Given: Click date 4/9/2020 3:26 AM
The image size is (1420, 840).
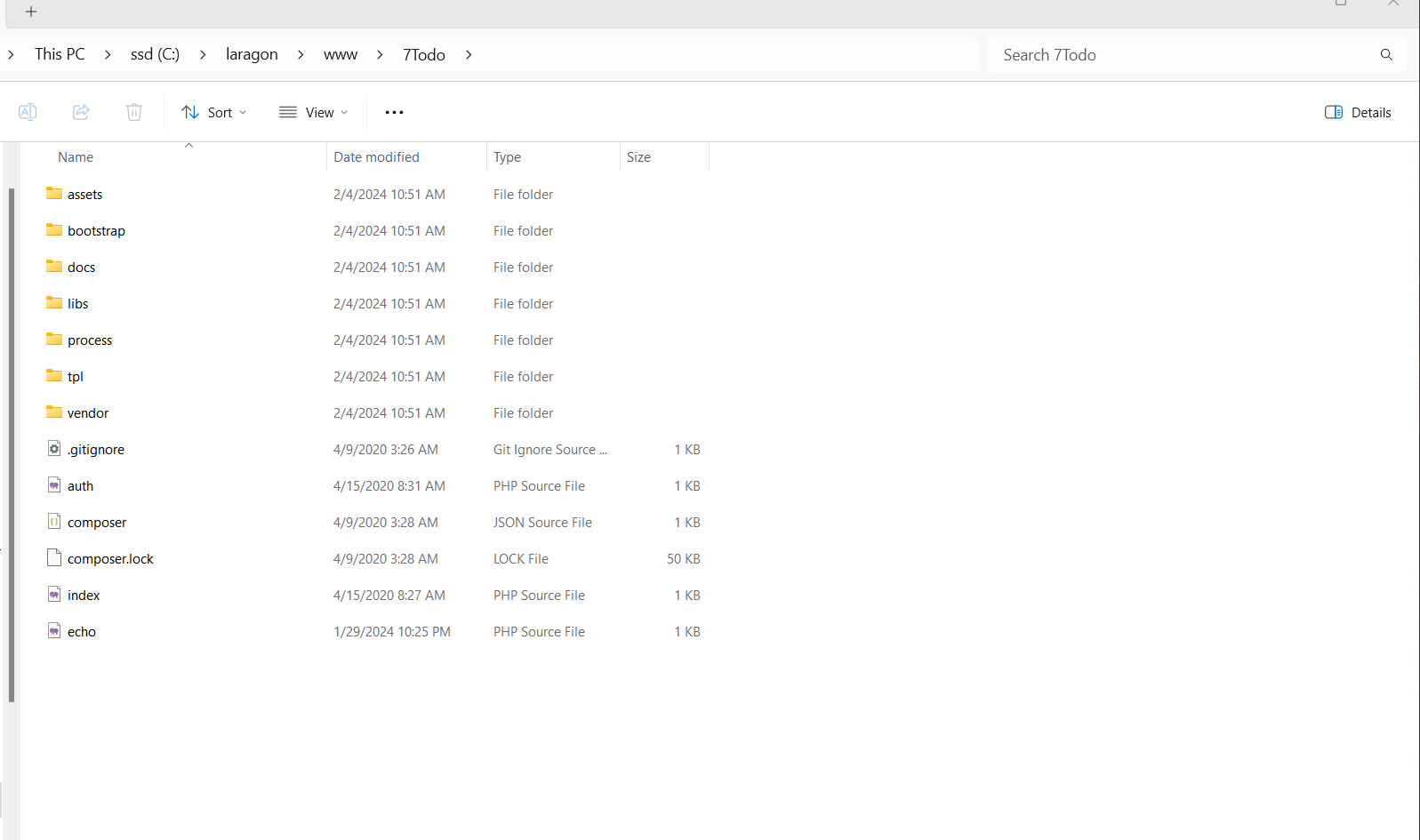Looking at the screenshot, I should point(386,450).
